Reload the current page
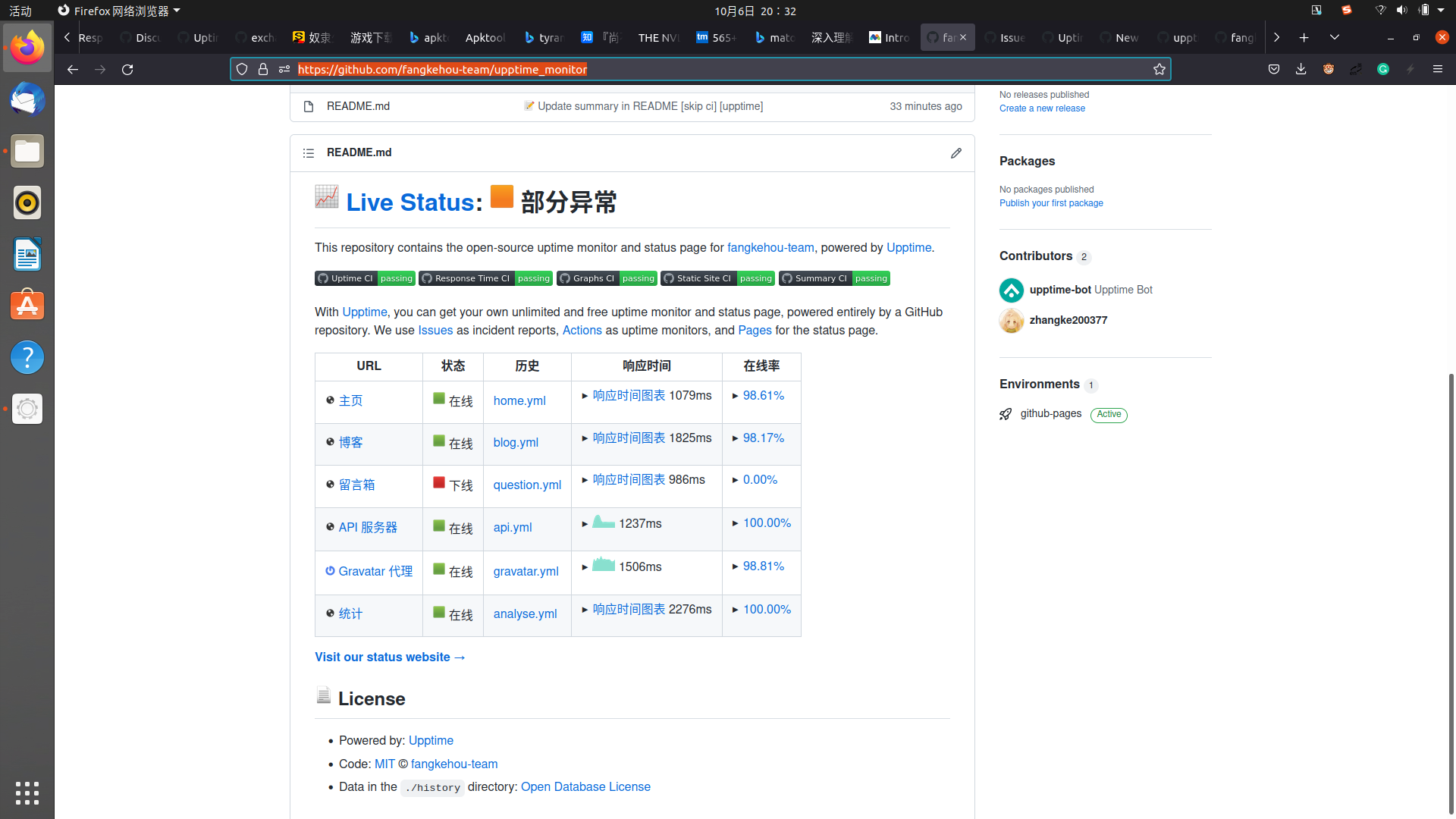1456x819 pixels. click(127, 69)
